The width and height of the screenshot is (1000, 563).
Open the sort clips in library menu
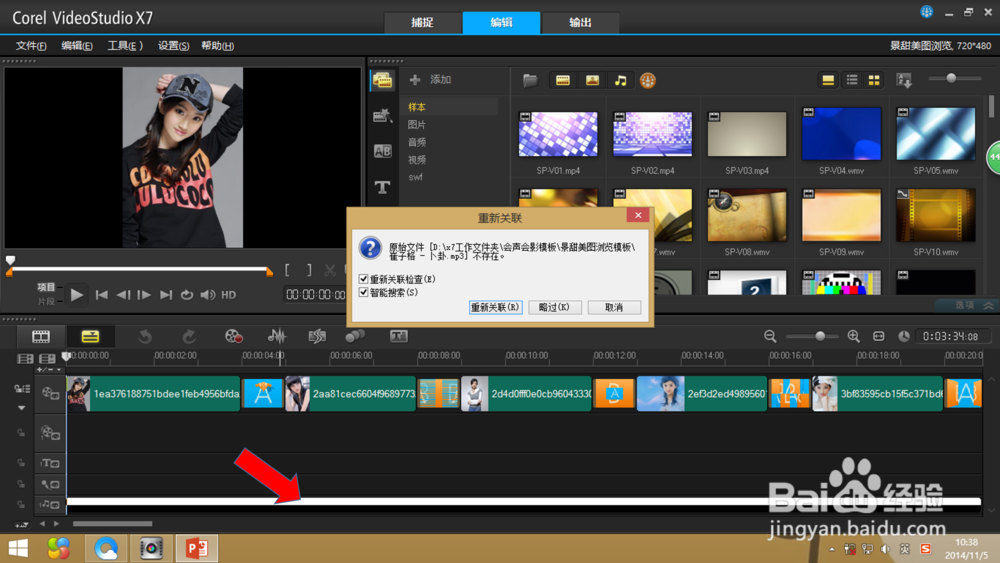click(x=904, y=80)
